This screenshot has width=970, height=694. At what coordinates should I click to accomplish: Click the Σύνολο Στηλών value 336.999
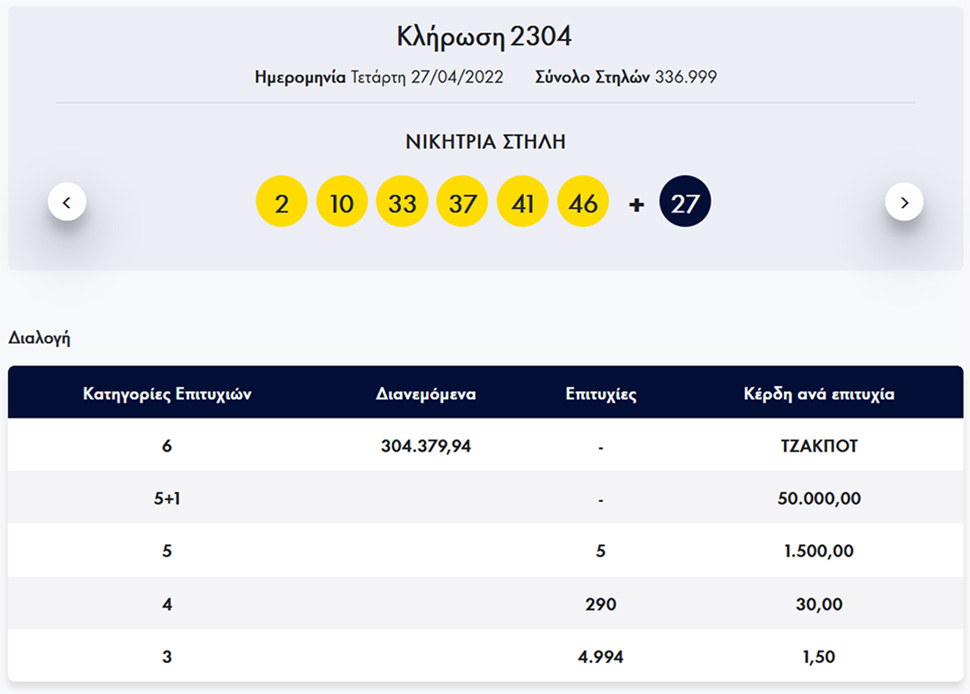(686, 77)
